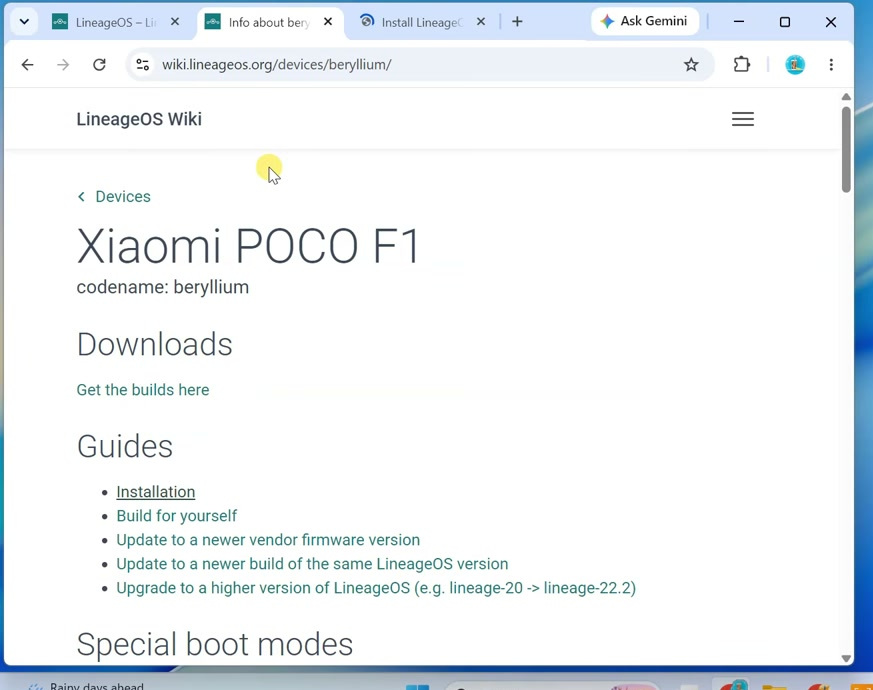Open the Extensions puzzle icon

[x=742, y=65]
